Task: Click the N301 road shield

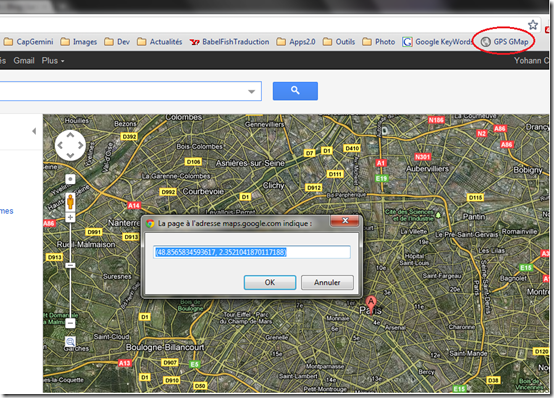Action: click(423, 157)
